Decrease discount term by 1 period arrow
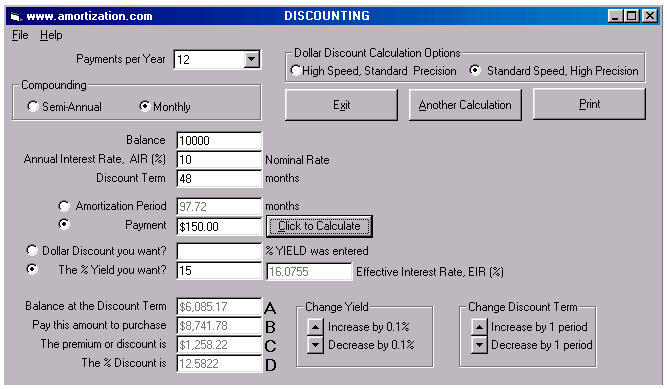Viewport: 667px width, 389px height. tap(479, 345)
